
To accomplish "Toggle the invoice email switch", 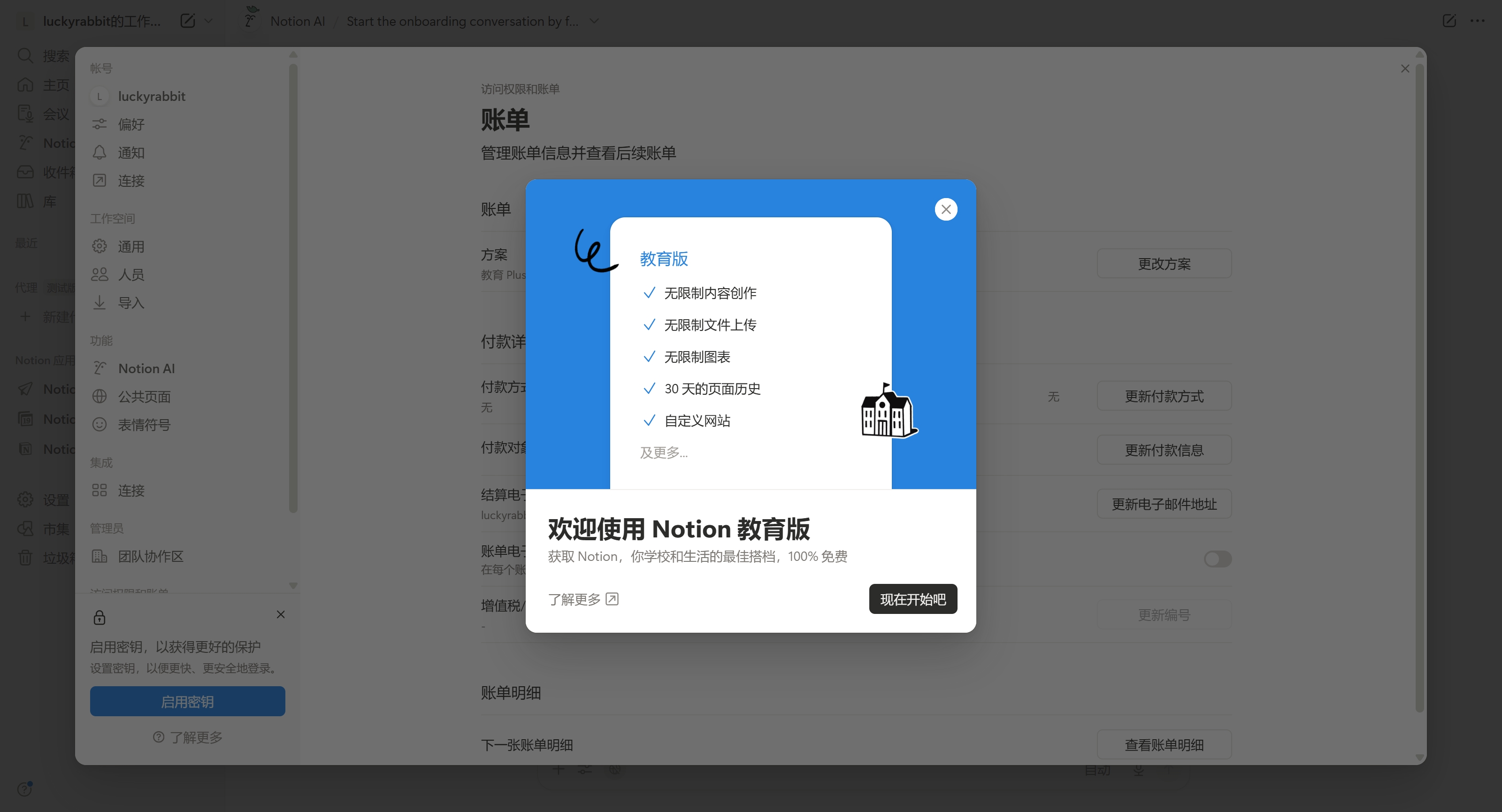I will coord(1218,559).
